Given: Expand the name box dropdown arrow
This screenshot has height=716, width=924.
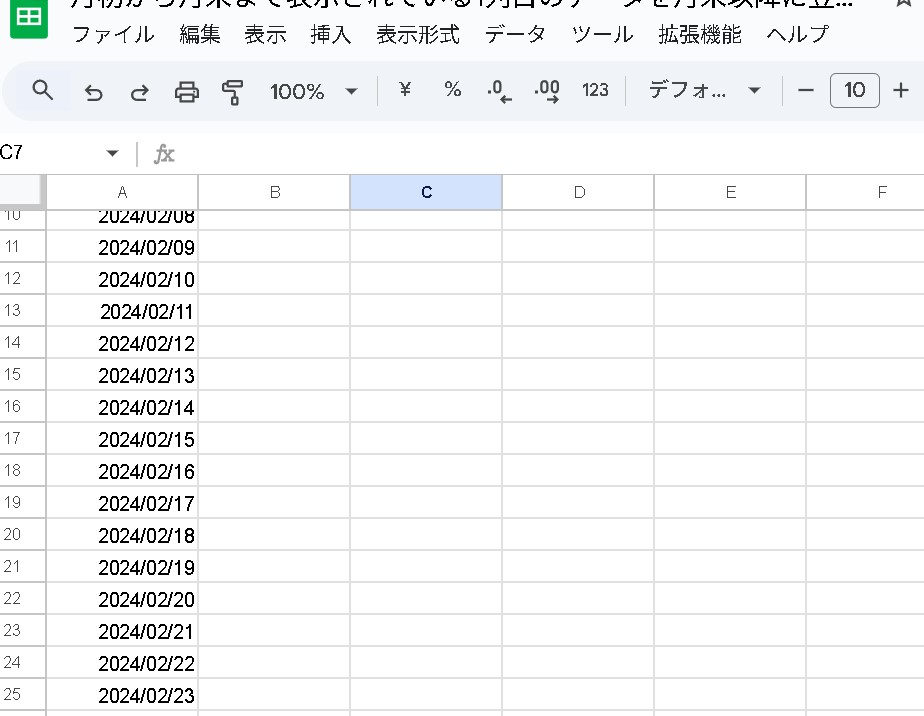Looking at the screenshot, I should tap(112, 153).
